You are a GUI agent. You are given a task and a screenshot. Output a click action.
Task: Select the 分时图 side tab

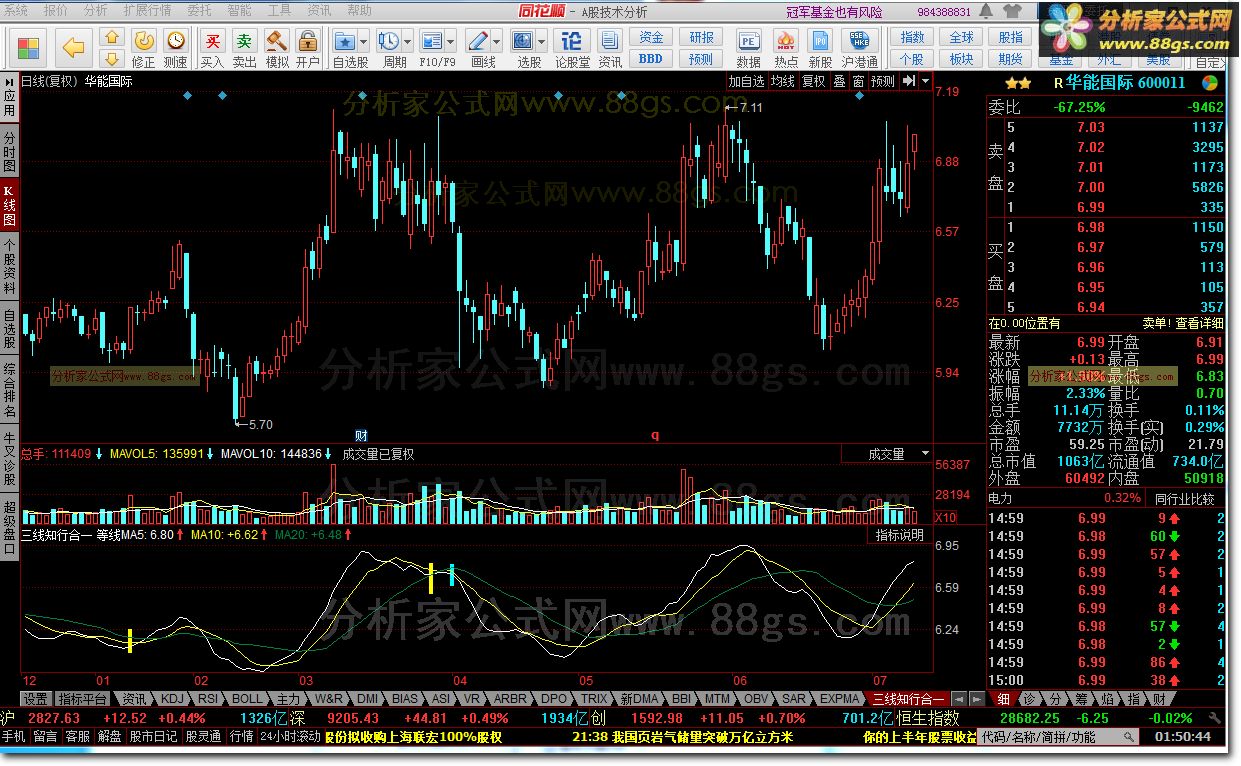coord(9,151)
